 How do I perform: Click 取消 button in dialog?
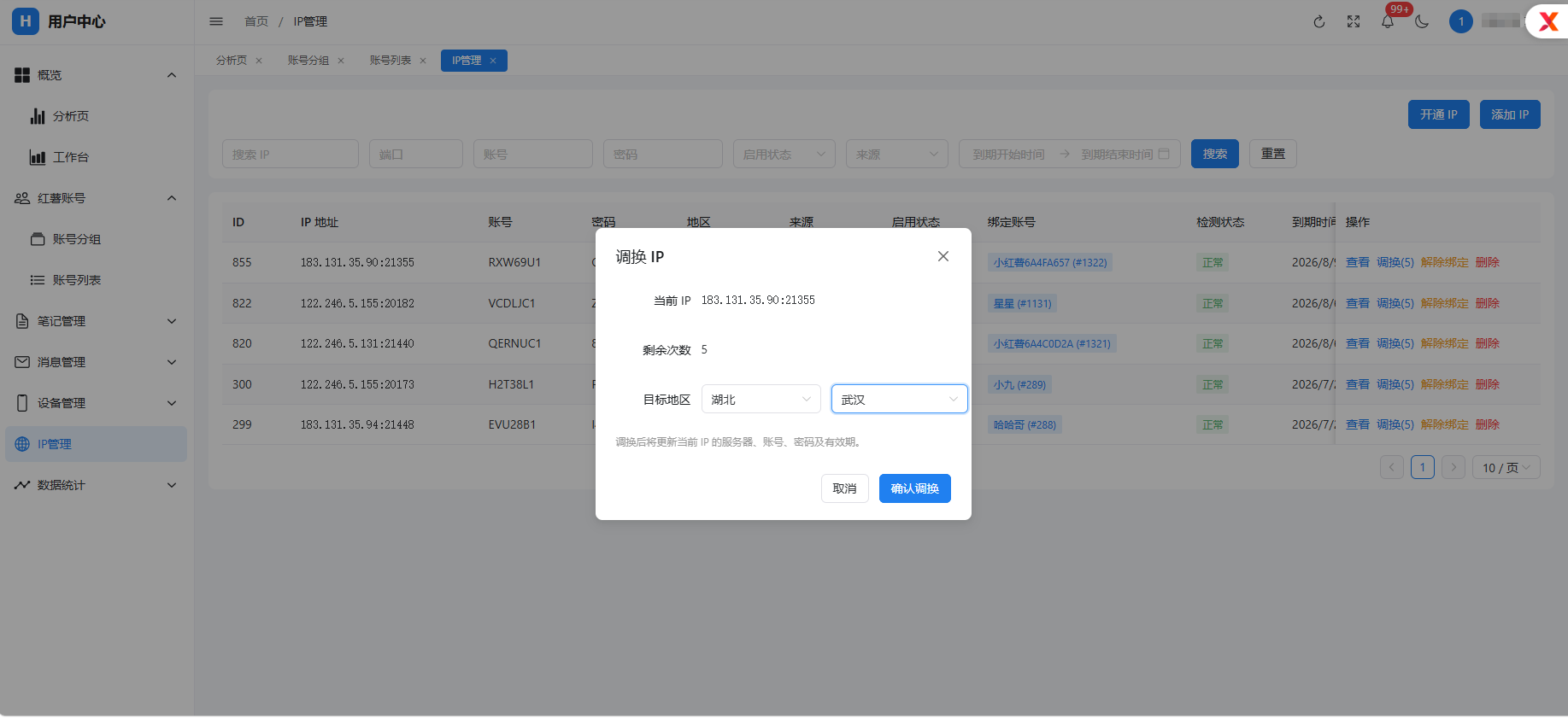[845, 488]
